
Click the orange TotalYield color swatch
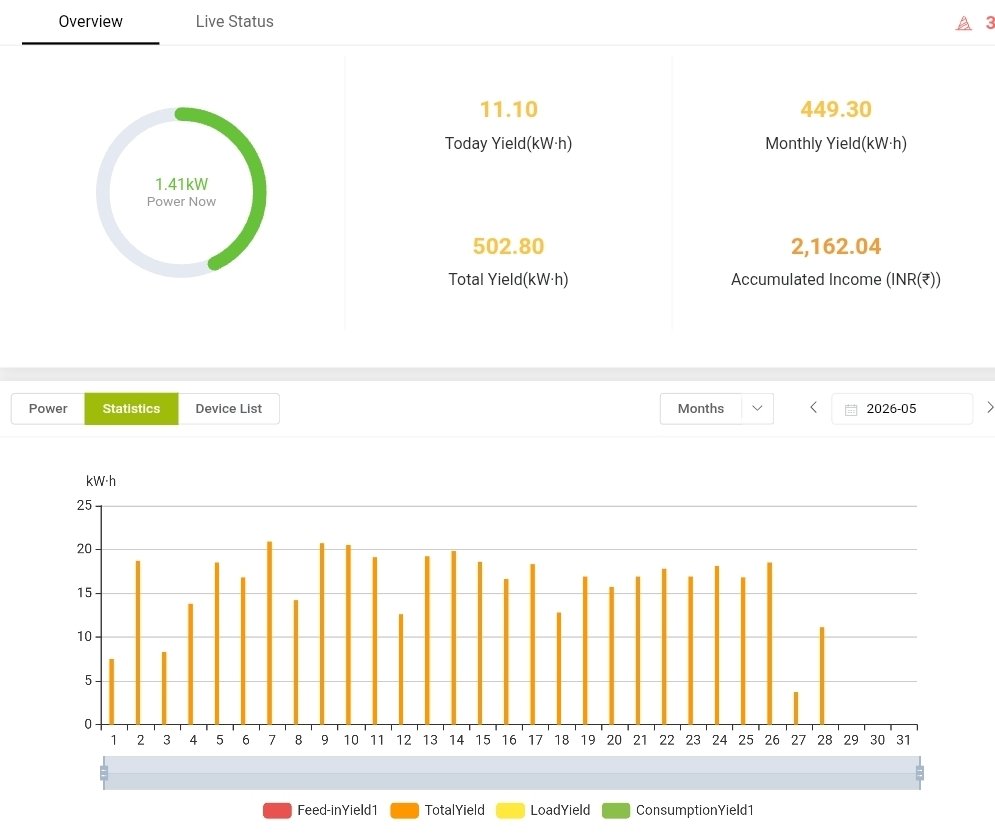coord(405,810)
